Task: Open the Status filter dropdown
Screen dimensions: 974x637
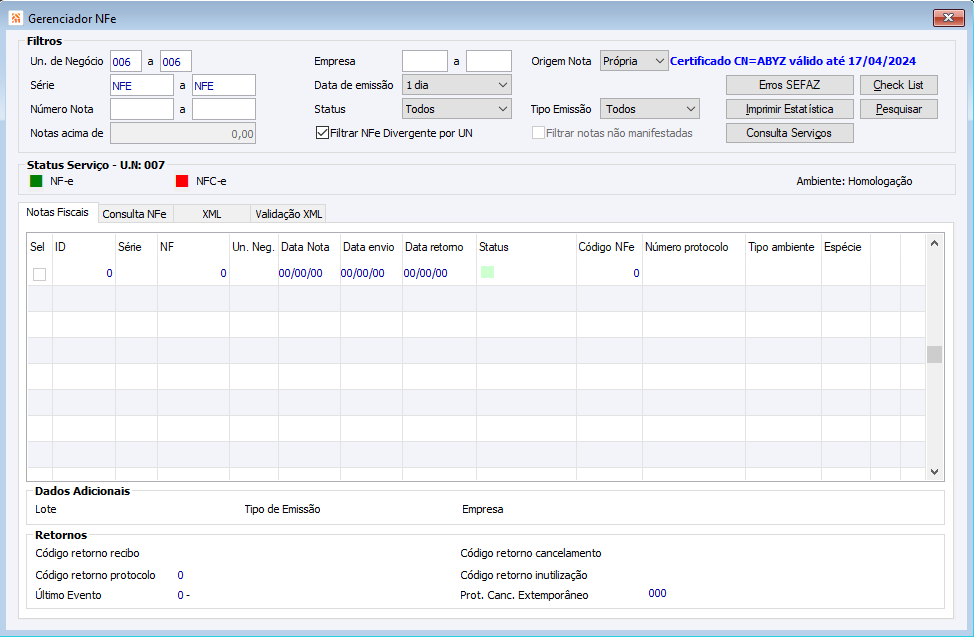Action: (457, 109)
